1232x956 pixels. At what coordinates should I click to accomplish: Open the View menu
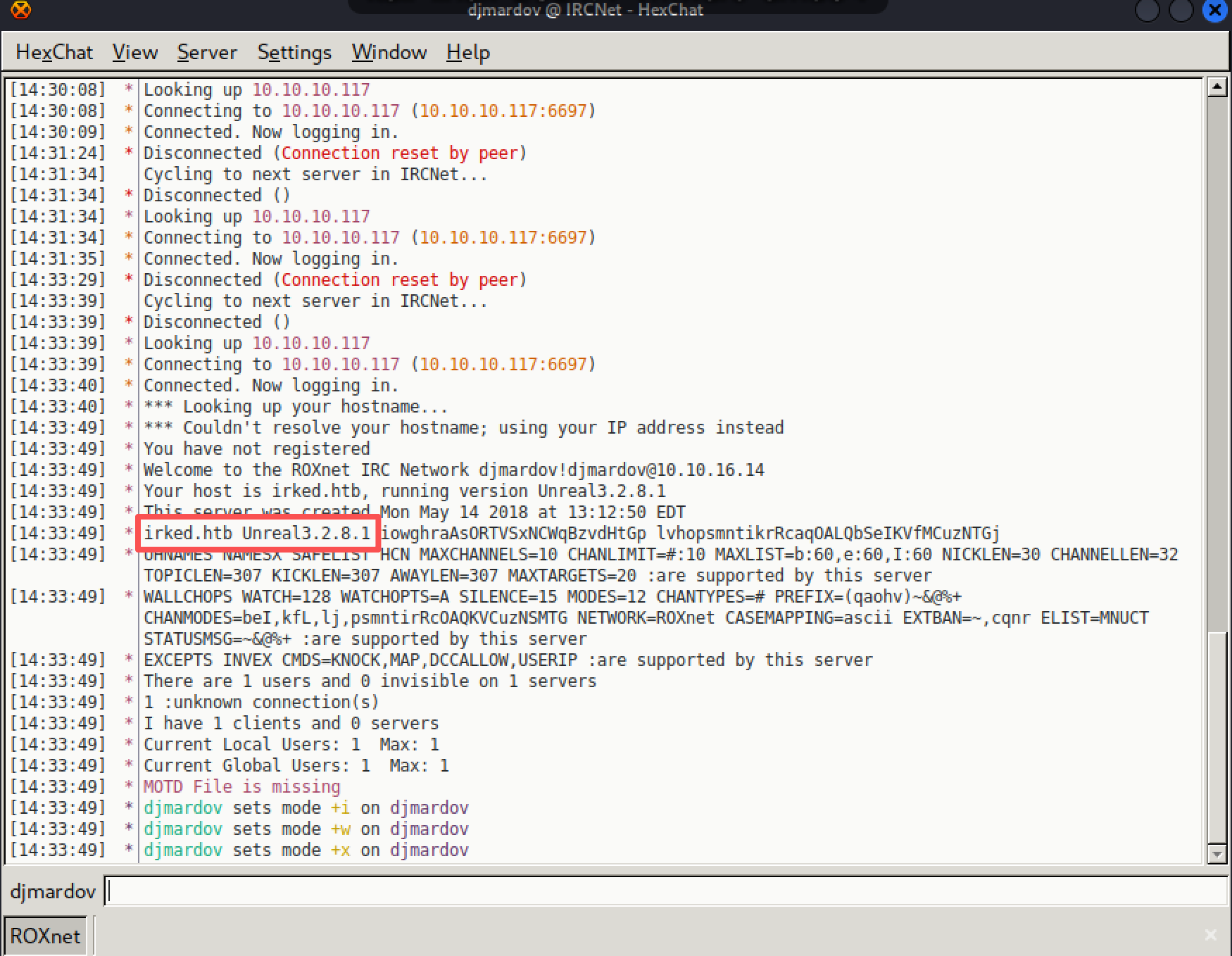click(134, 52)
